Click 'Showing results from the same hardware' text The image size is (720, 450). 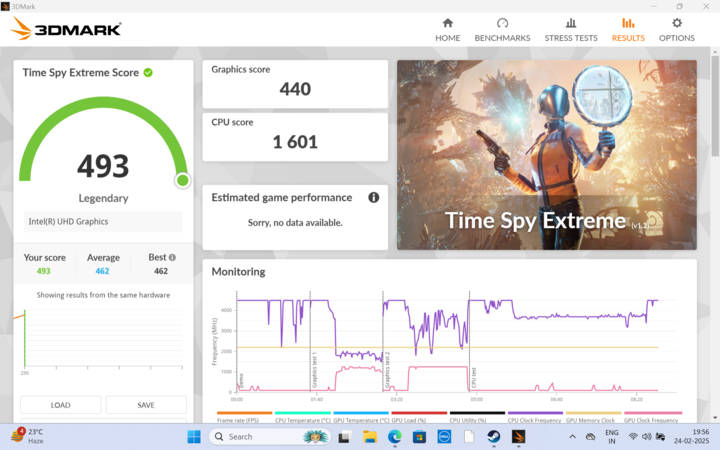(x=103, y=295)
